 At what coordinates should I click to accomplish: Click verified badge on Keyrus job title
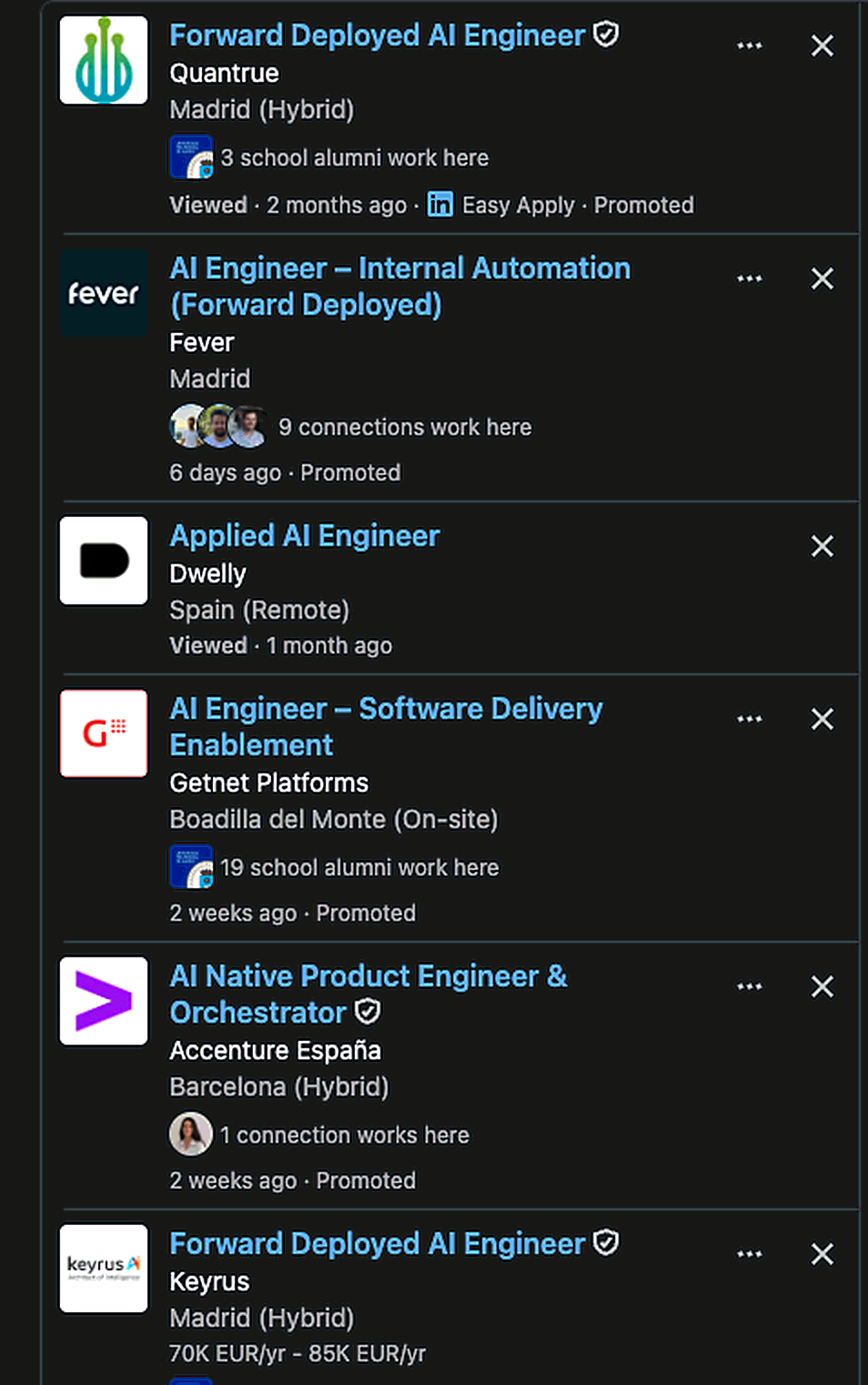point(606,1243)
